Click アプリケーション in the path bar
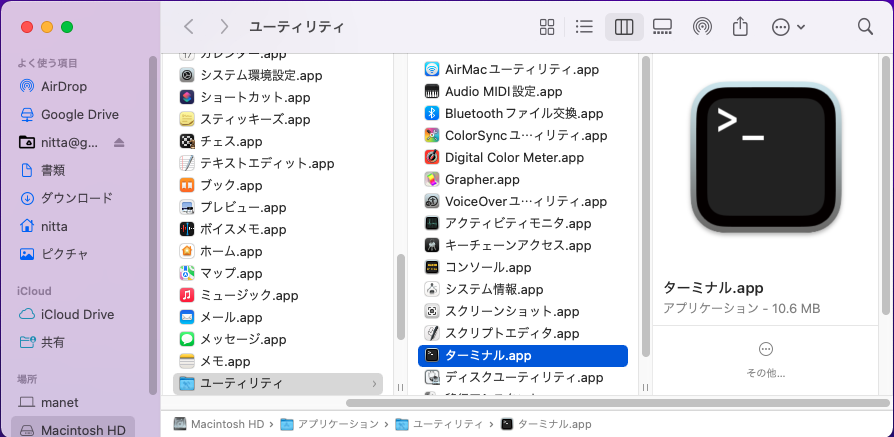894x437 pixels. pyautogui.click(x=334, y=424)
